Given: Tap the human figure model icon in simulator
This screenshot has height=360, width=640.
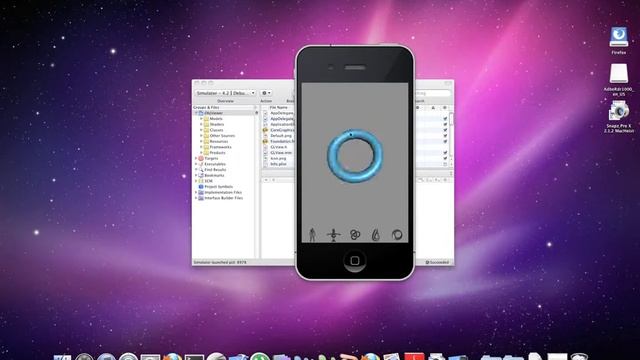Looking at the screenshot, I should (312, 235).
